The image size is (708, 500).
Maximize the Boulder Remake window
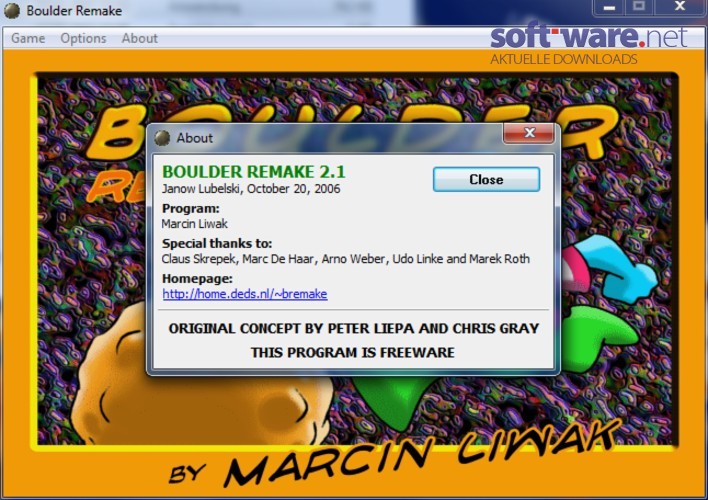638,7
